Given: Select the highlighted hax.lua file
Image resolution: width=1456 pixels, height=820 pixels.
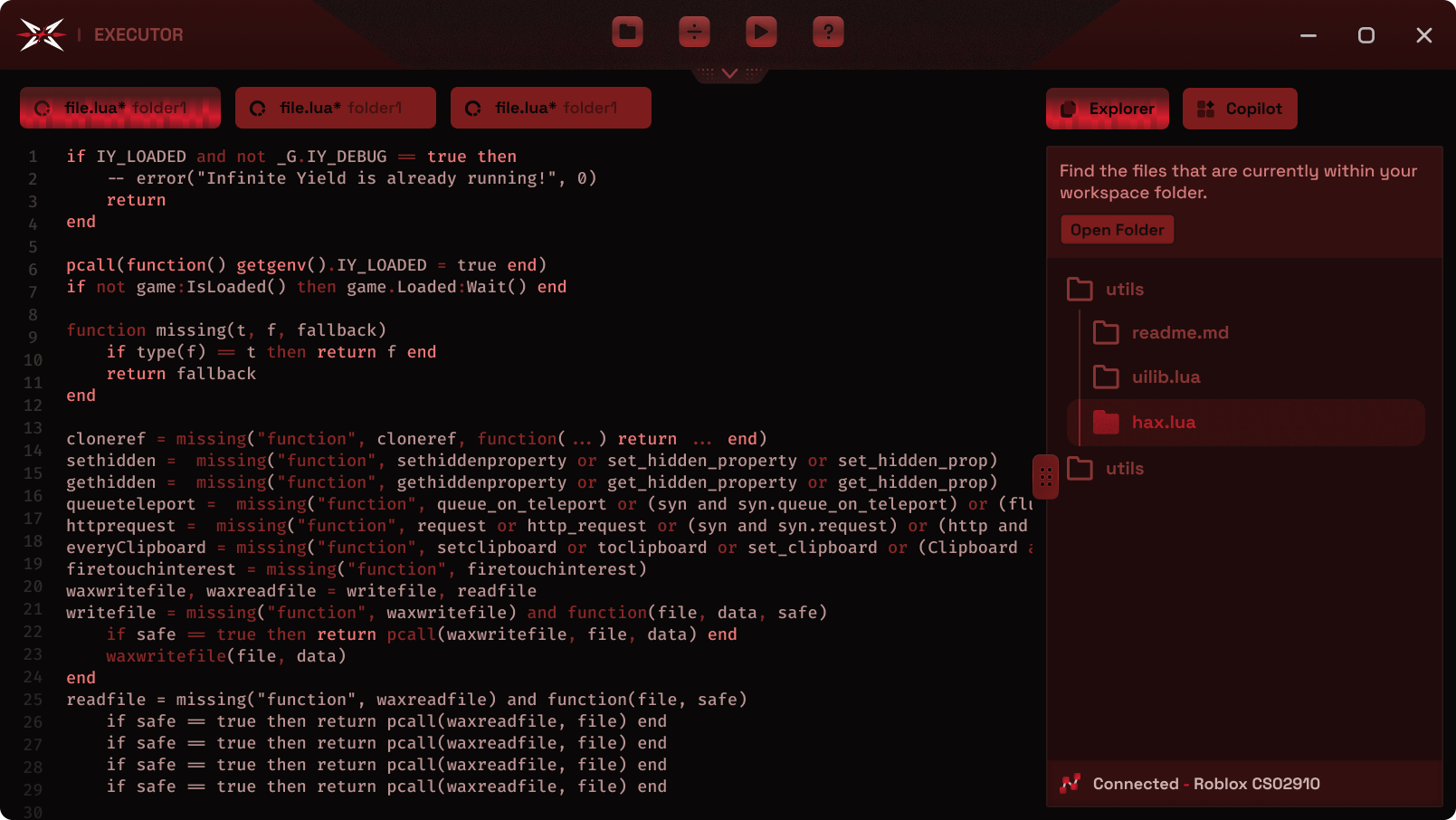Looking at the screenshot, I should (x=1163, y=423).
